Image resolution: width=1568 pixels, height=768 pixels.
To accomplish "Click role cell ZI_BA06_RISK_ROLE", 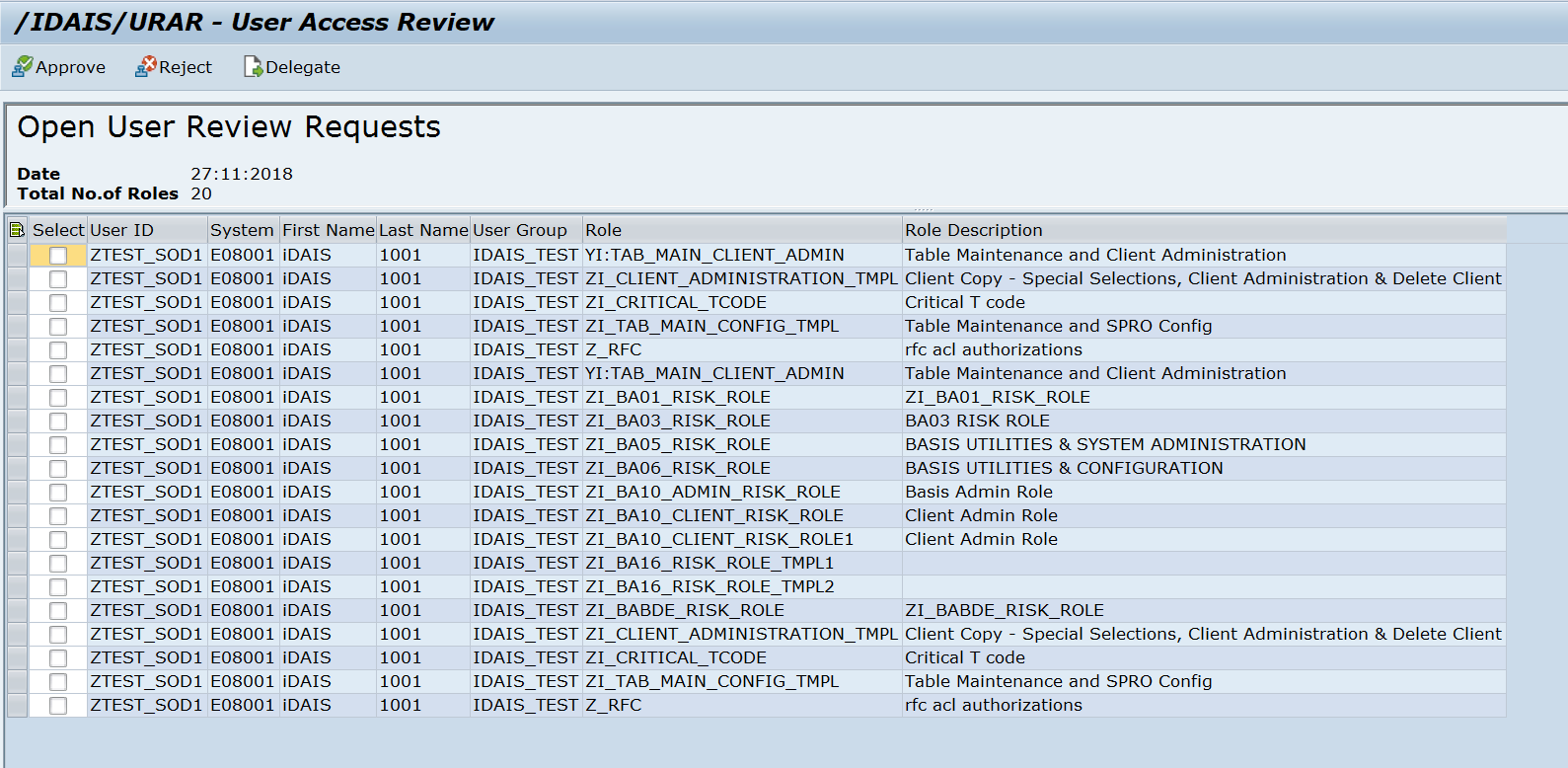I will coord(742,468).
